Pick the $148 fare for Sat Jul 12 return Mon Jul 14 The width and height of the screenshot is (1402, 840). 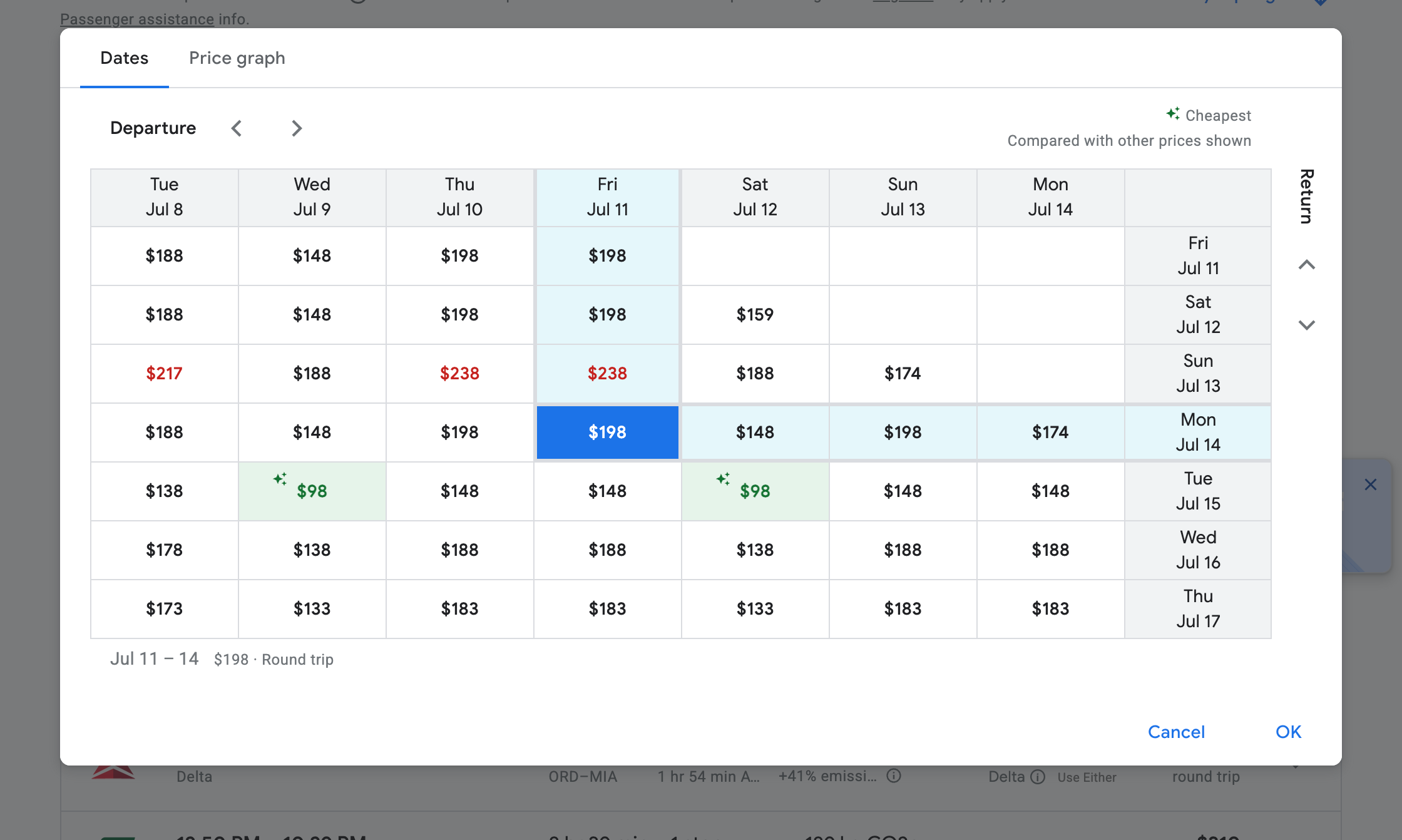tap(755, 432)
